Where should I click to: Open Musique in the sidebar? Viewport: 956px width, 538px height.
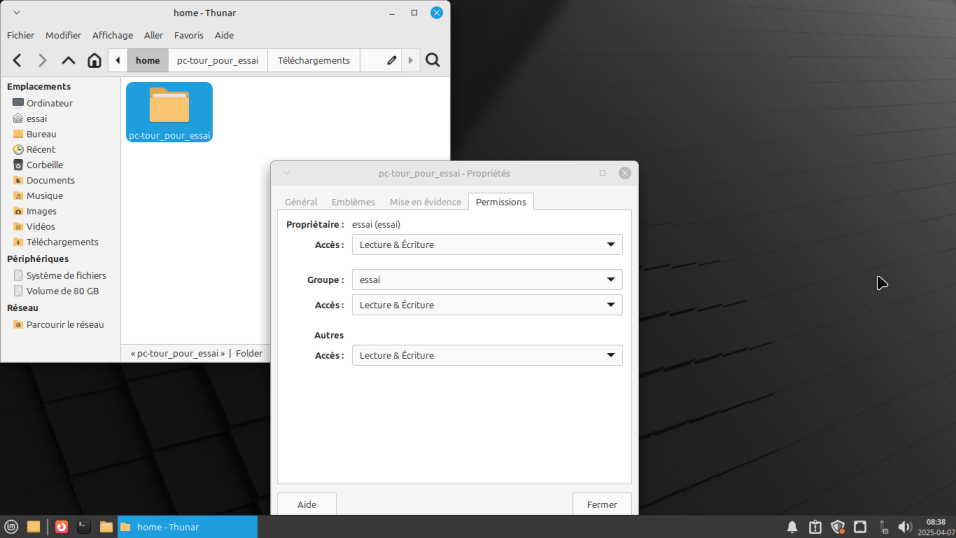point(45,196)
